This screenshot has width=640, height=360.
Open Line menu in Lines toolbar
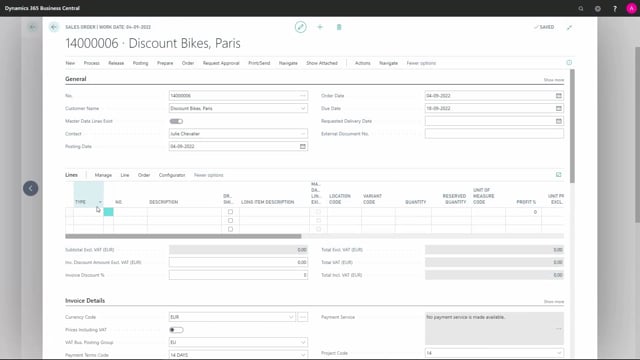pyautogui.click(x=125, y=175)
